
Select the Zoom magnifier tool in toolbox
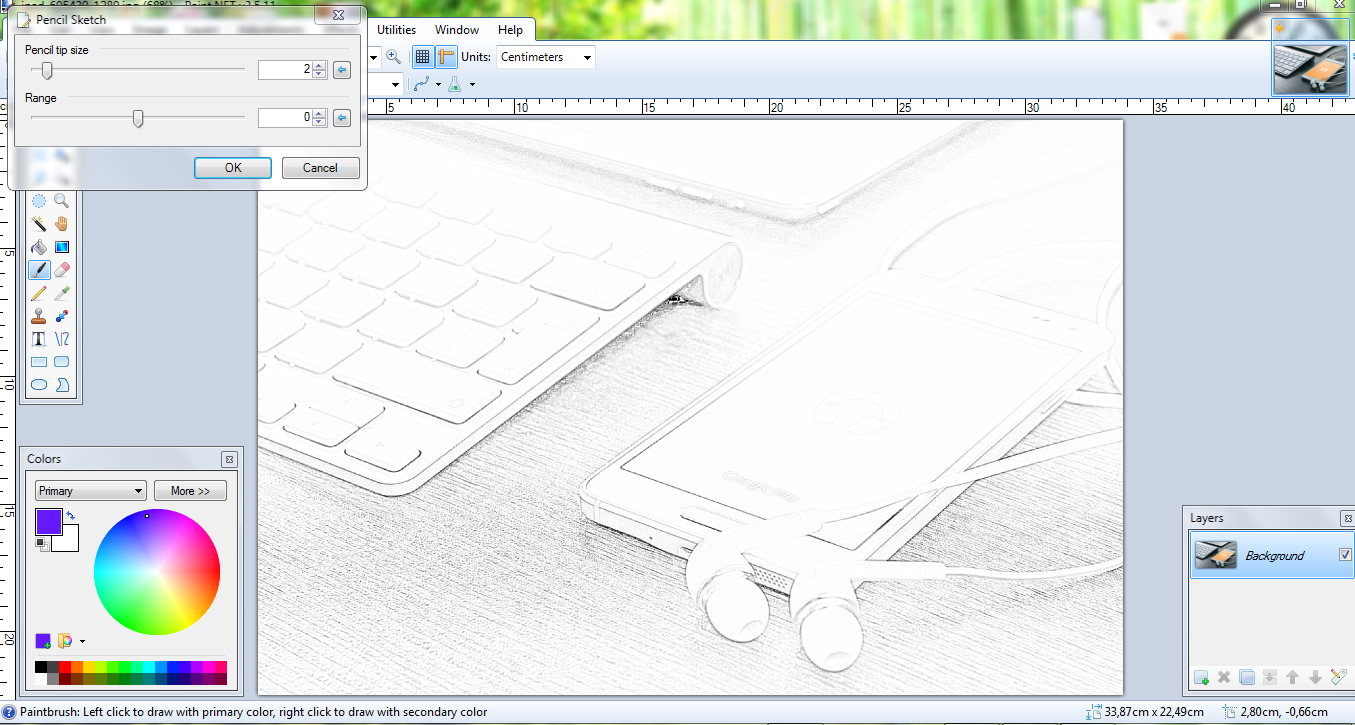click(x=62, y=201)
